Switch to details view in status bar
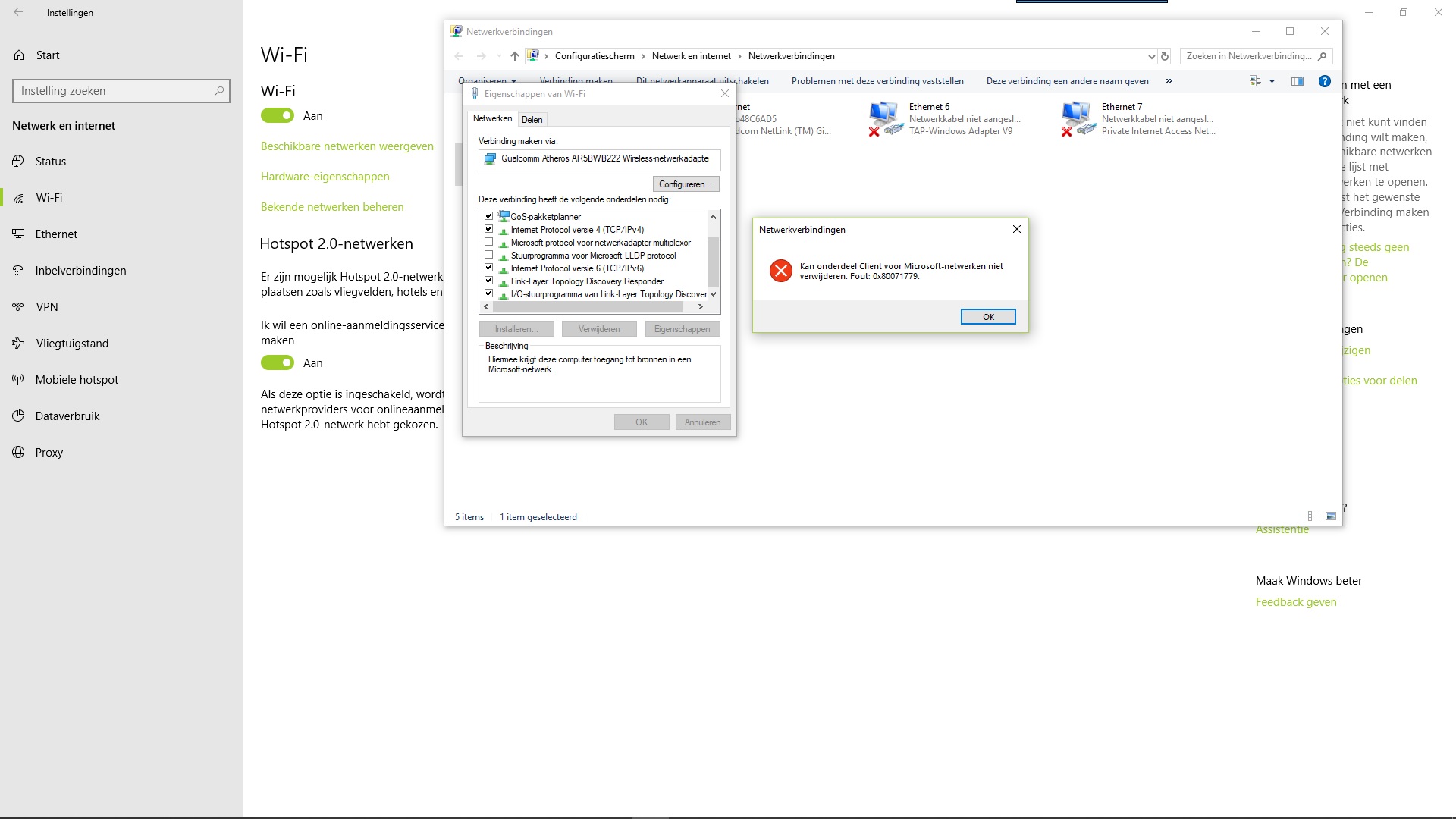Screen dimensions: 1456x819 point(1314,516)
